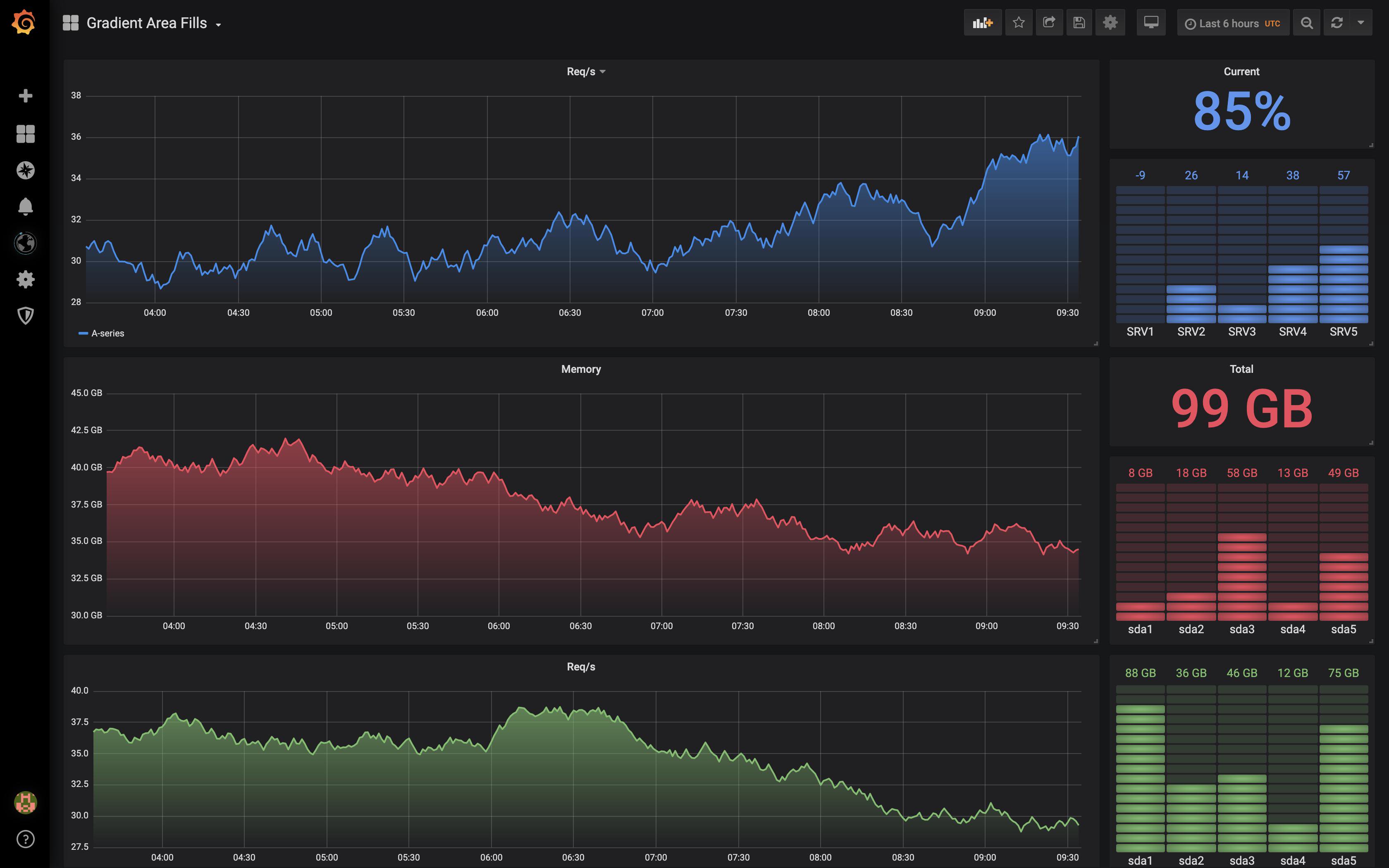Open the Last 6 hours time picker
1389x868 pixels.
coord(1232,24)
